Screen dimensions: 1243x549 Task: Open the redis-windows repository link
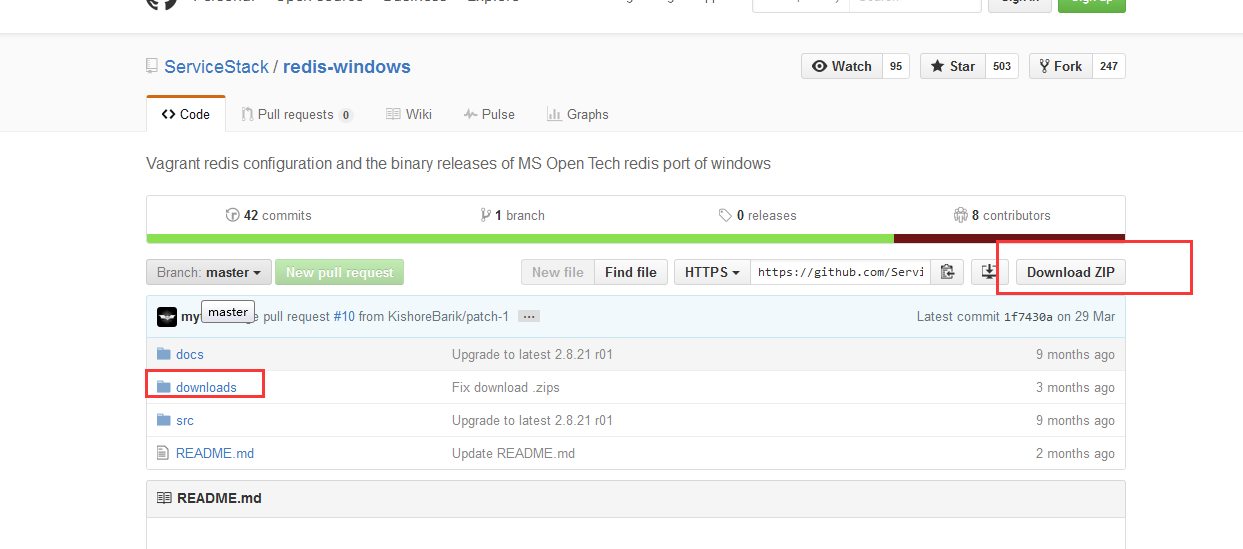[347, 67]
